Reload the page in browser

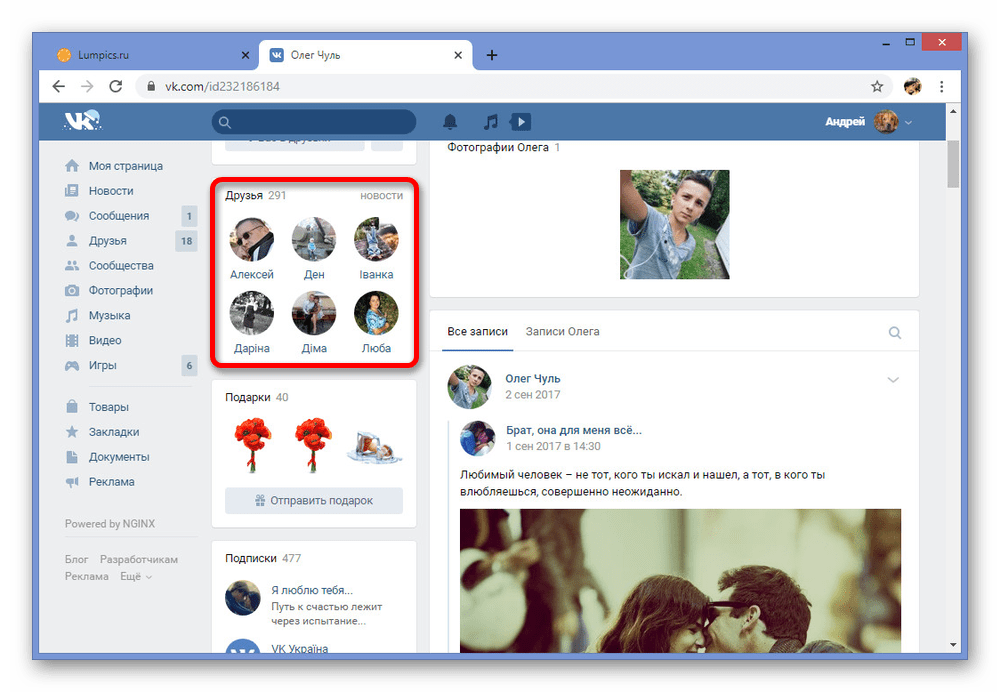(115, 86)
